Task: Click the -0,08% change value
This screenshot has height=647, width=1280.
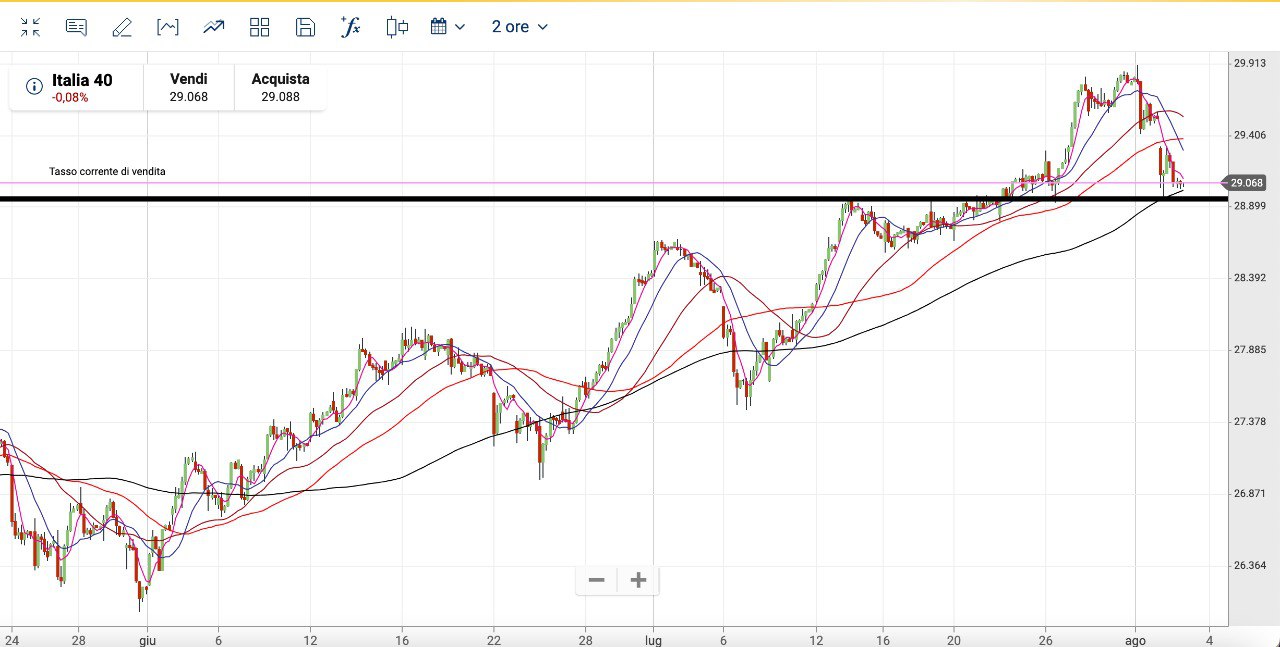Action: point(70,98)
